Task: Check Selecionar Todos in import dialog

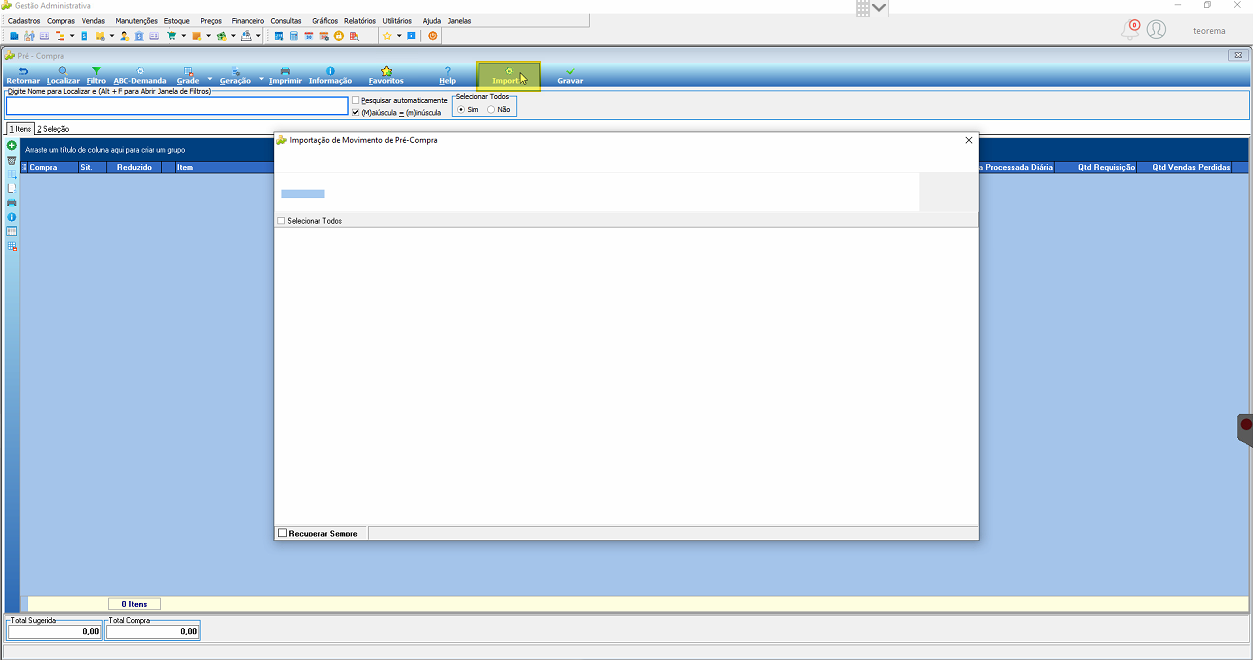Action: [x=281, y=220]
